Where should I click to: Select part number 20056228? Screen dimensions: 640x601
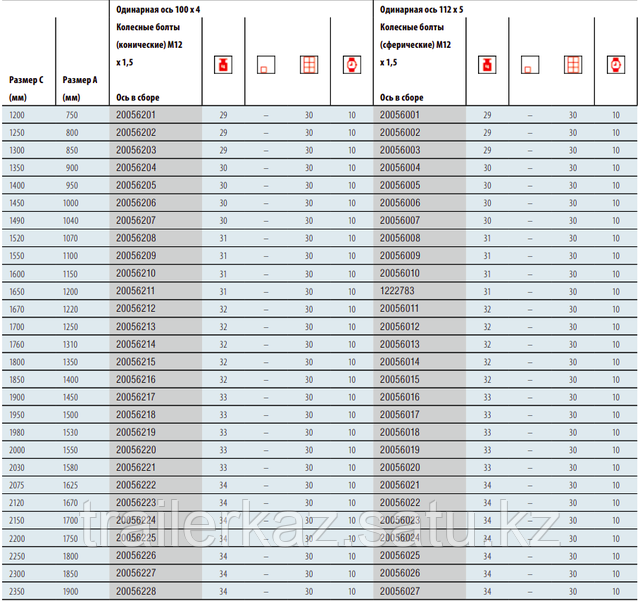[136, 591]
